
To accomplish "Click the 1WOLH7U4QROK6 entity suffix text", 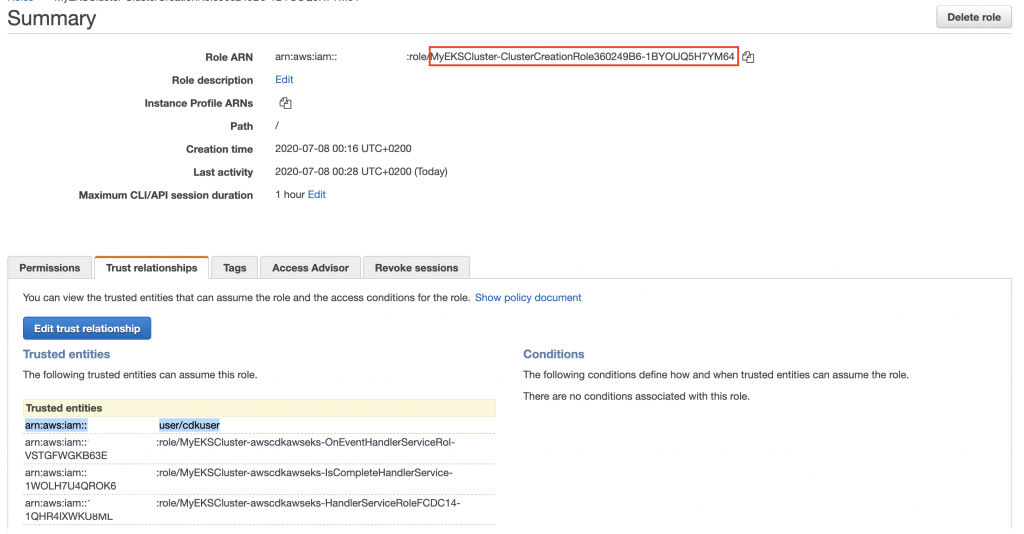I will (71, 486).
